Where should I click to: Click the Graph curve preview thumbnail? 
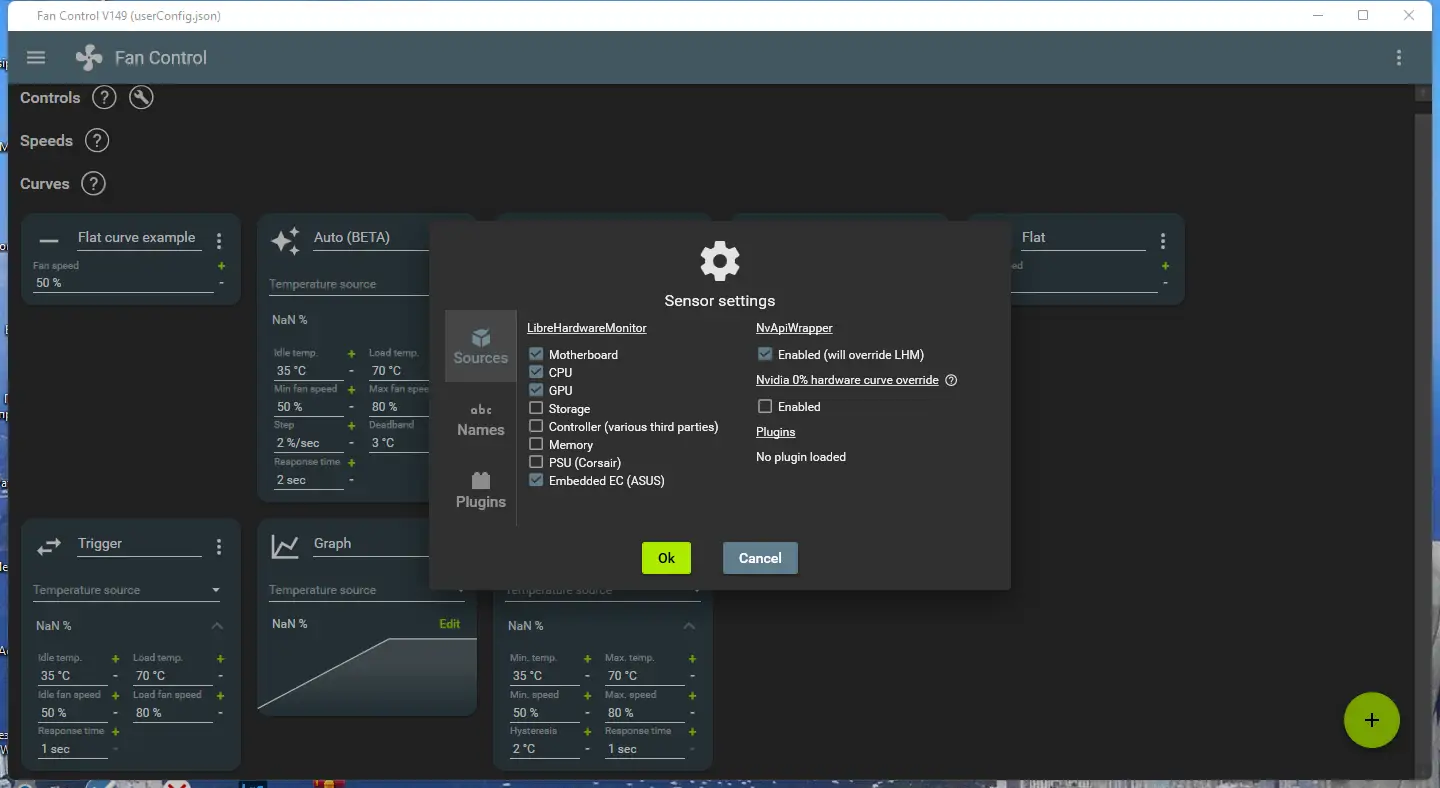367,676
